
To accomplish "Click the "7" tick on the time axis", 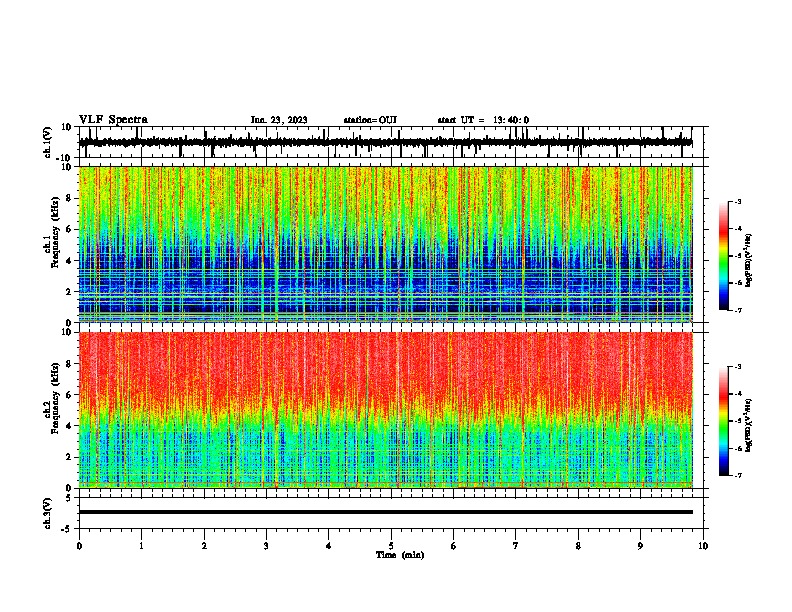I will click(x=516, y=546).
